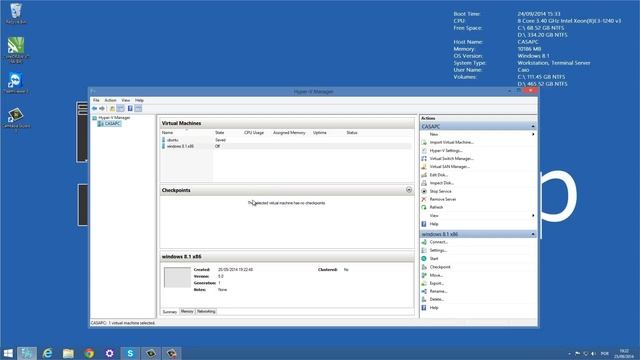The height and width of the screenshot is (360, 640).
Task: Open Hyper-V Settings action
Action: coord(446,151)
